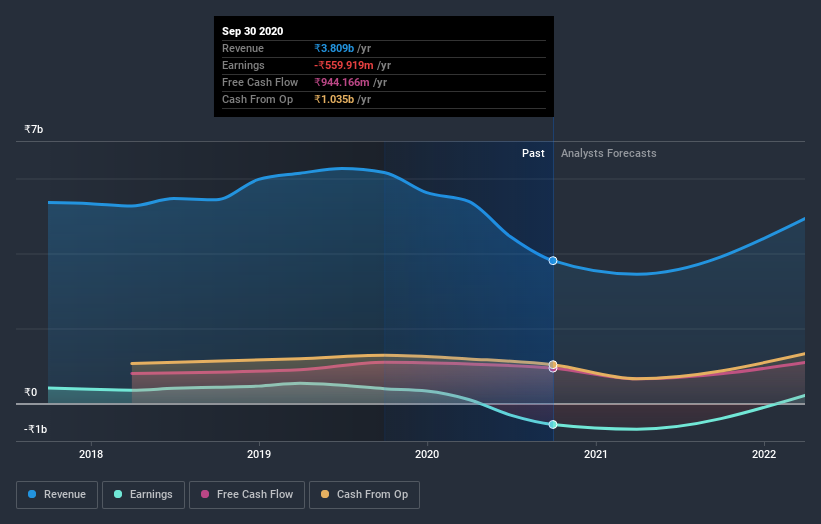821x524 pixels.
Task: Toggle the Cash From Op legend button
Action: pyautogui.click(x=364, y=495)
